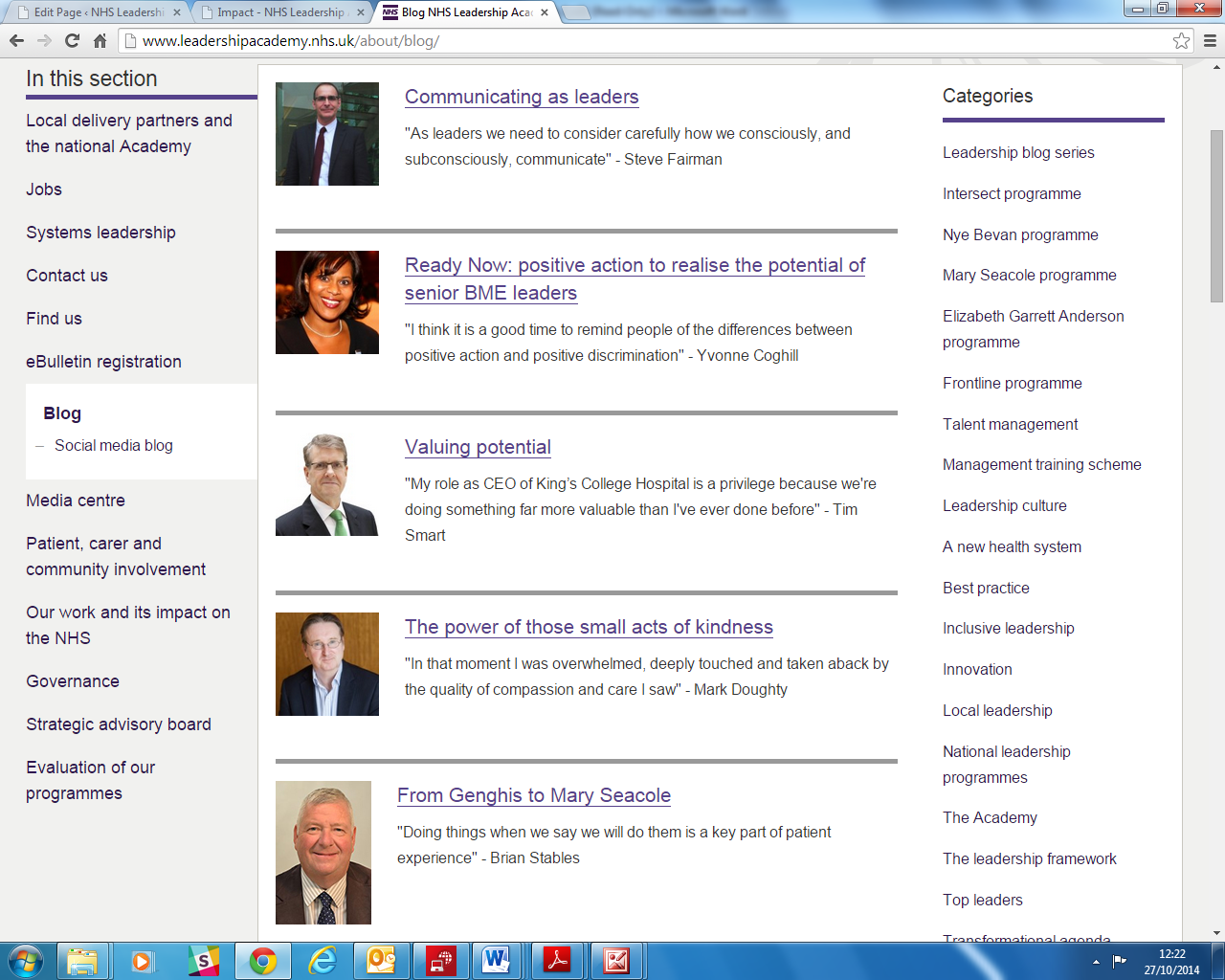Image resolution: width=1225 pixels, height=980 pixels.
Task: Click Brian Stables' photo thumbnail
Action: coord(323,853)
